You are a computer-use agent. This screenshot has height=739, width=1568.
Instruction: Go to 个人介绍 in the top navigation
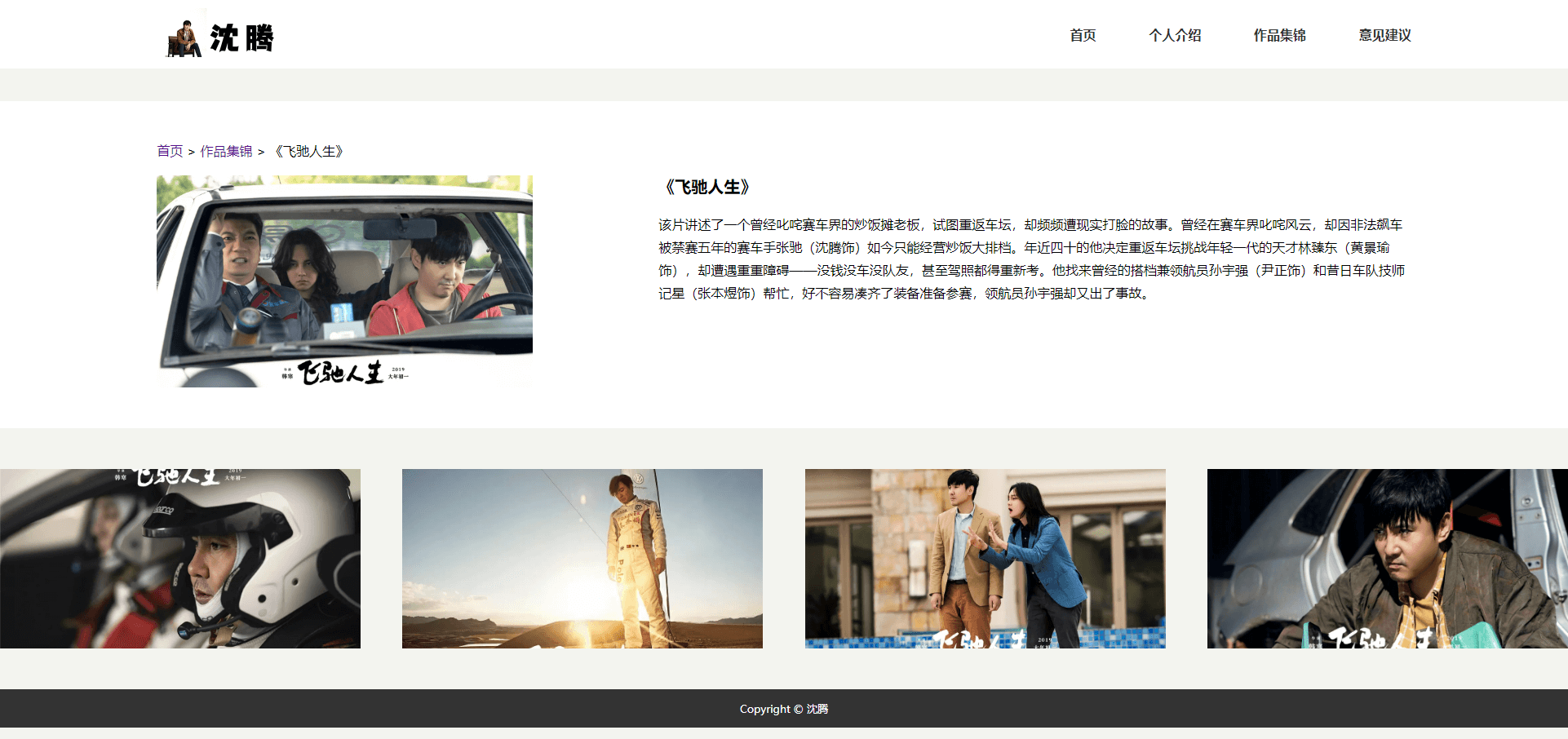[1175, 35]
